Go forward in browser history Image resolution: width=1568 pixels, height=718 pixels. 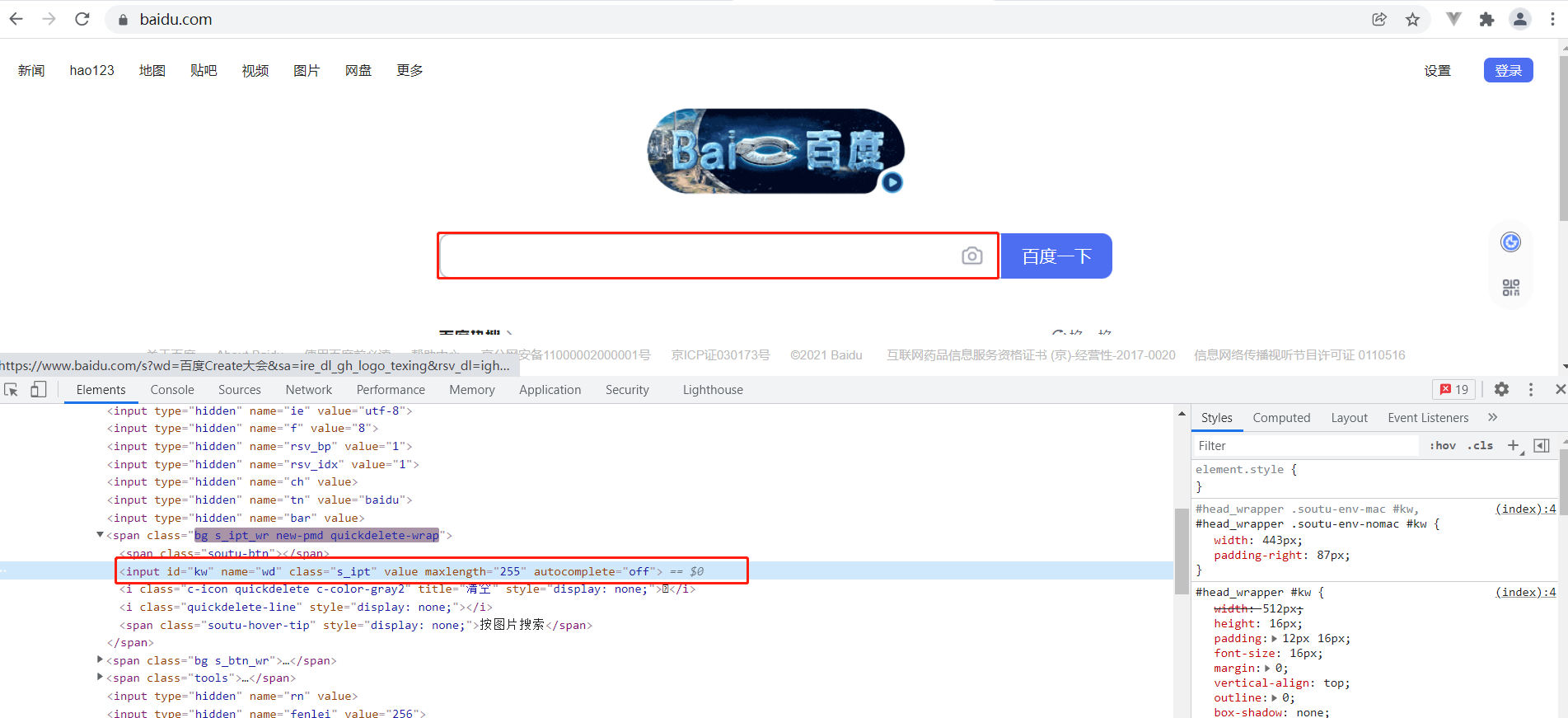coord(49,19)
